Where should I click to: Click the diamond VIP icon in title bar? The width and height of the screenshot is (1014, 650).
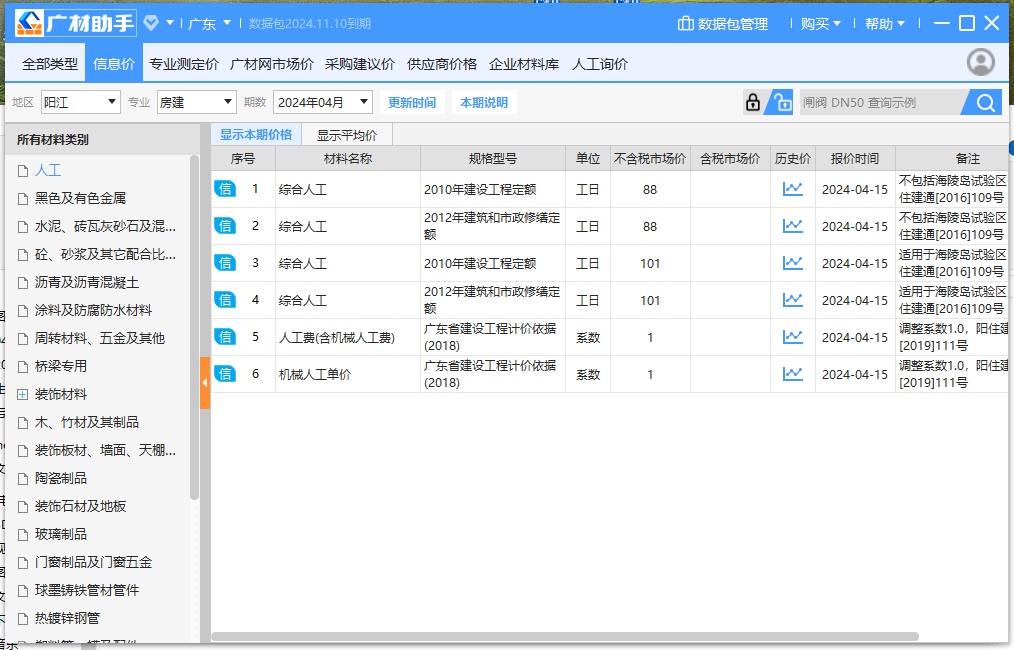(151, 23)
